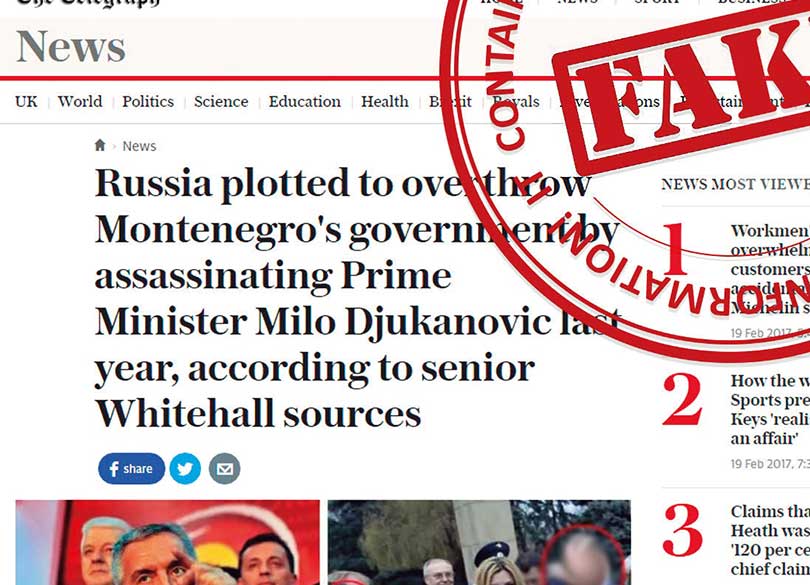Open the left article photo with red background

[167, 543]
